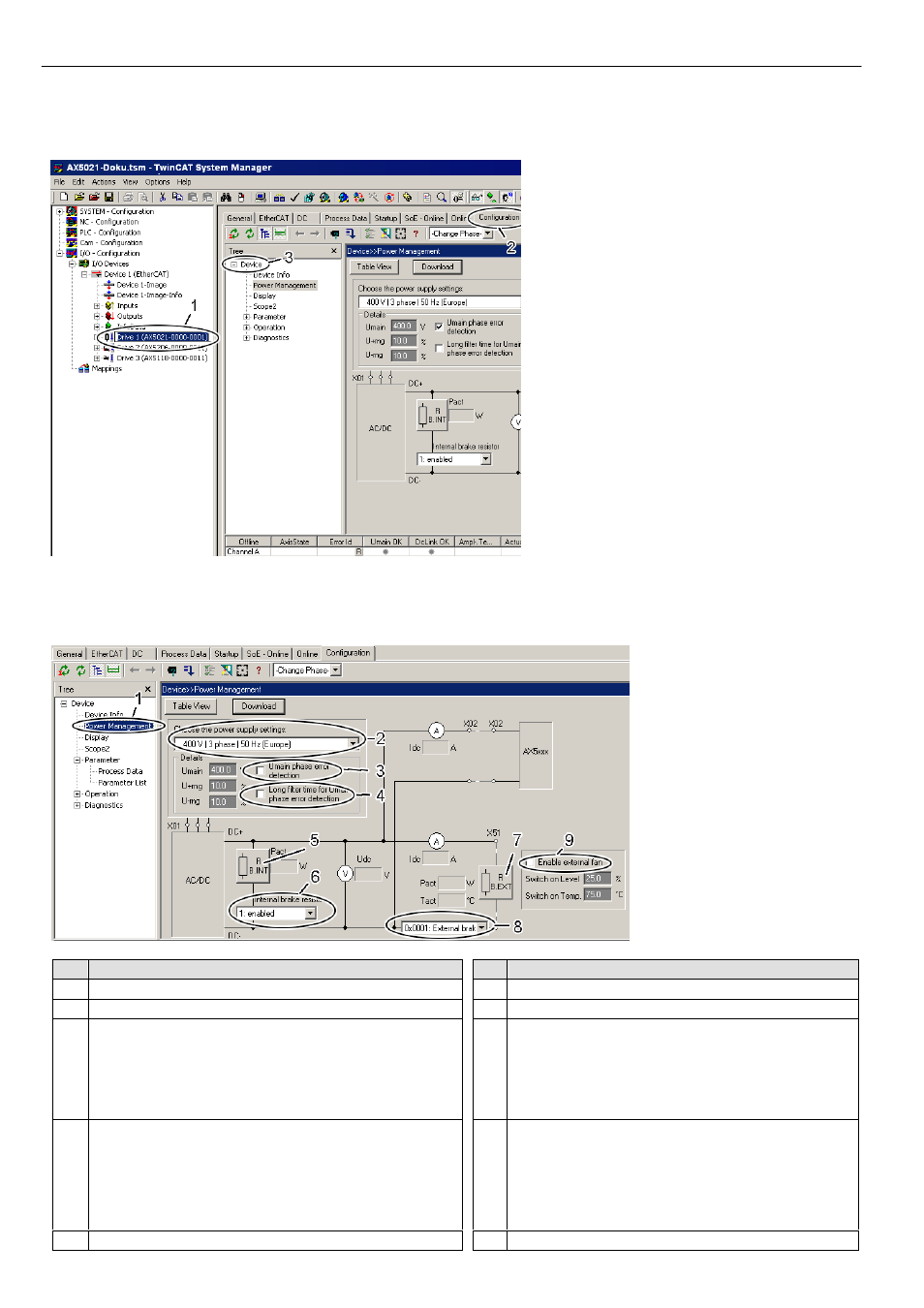Expand the Diagnostics node in upper screenshot

pos(246,338)
